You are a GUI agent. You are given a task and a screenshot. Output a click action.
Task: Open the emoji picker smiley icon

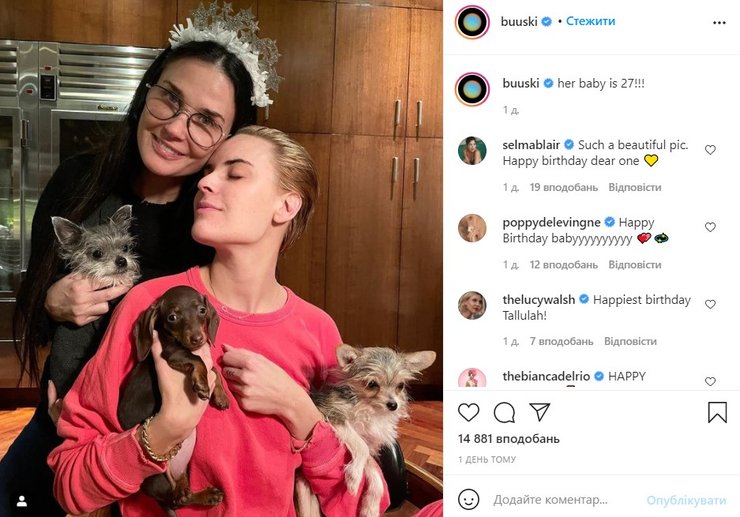[x=468, y=499]
